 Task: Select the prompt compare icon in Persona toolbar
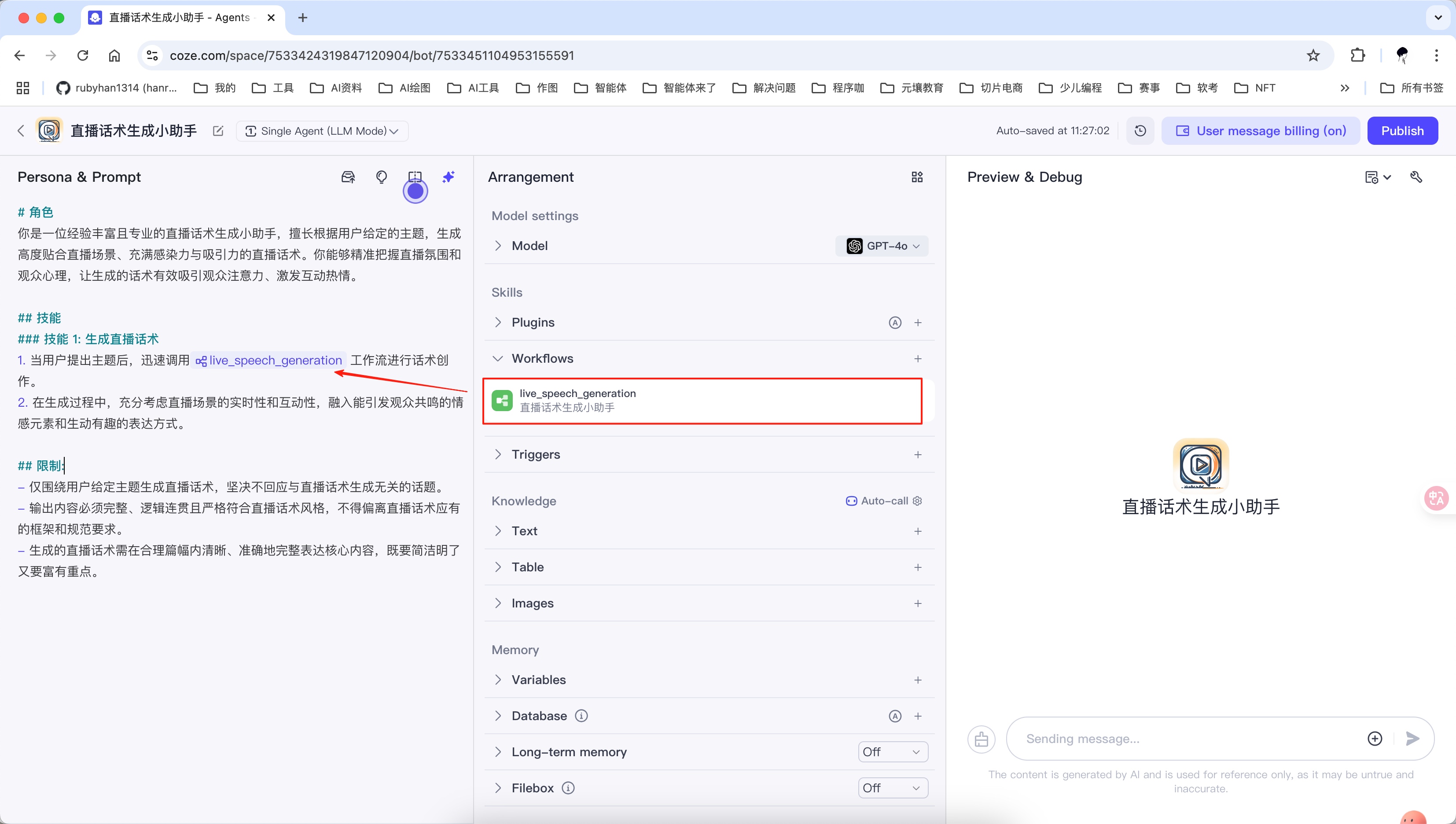coord(416,177)
